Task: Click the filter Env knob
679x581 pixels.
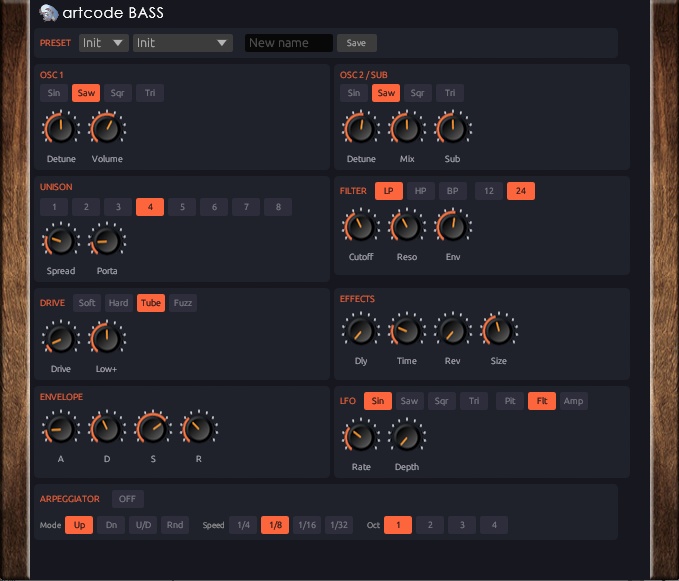Action: pyautogui.click(x=453, y=226)
